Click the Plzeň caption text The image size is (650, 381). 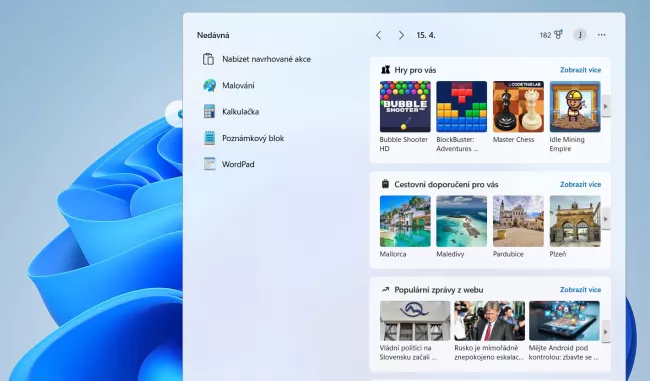[558, 254]
